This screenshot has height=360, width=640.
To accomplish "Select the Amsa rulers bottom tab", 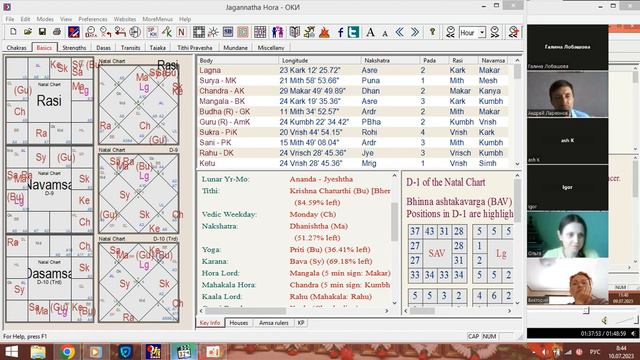I will [273, 323].
